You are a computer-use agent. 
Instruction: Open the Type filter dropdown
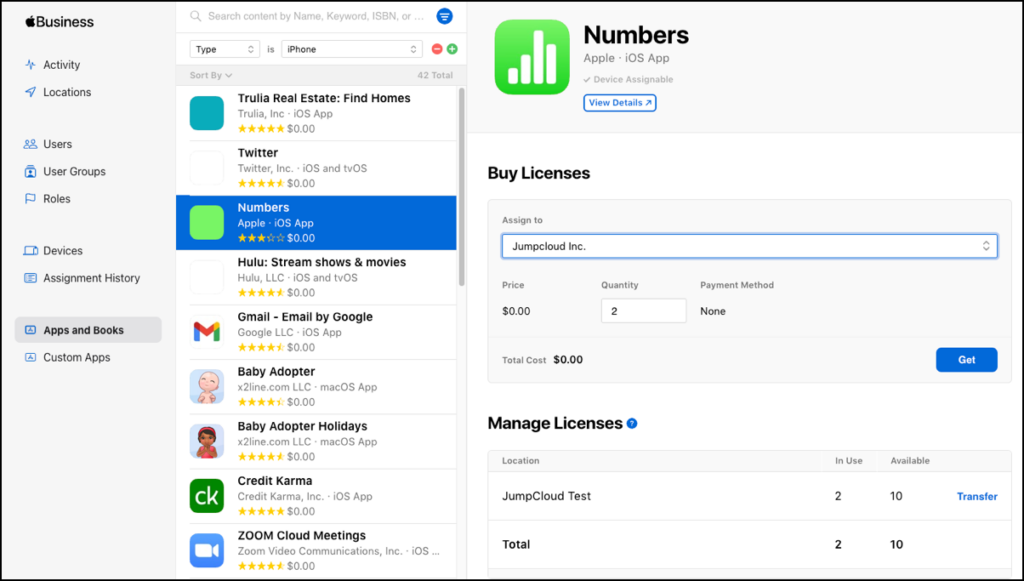click(x=224, y=48)
